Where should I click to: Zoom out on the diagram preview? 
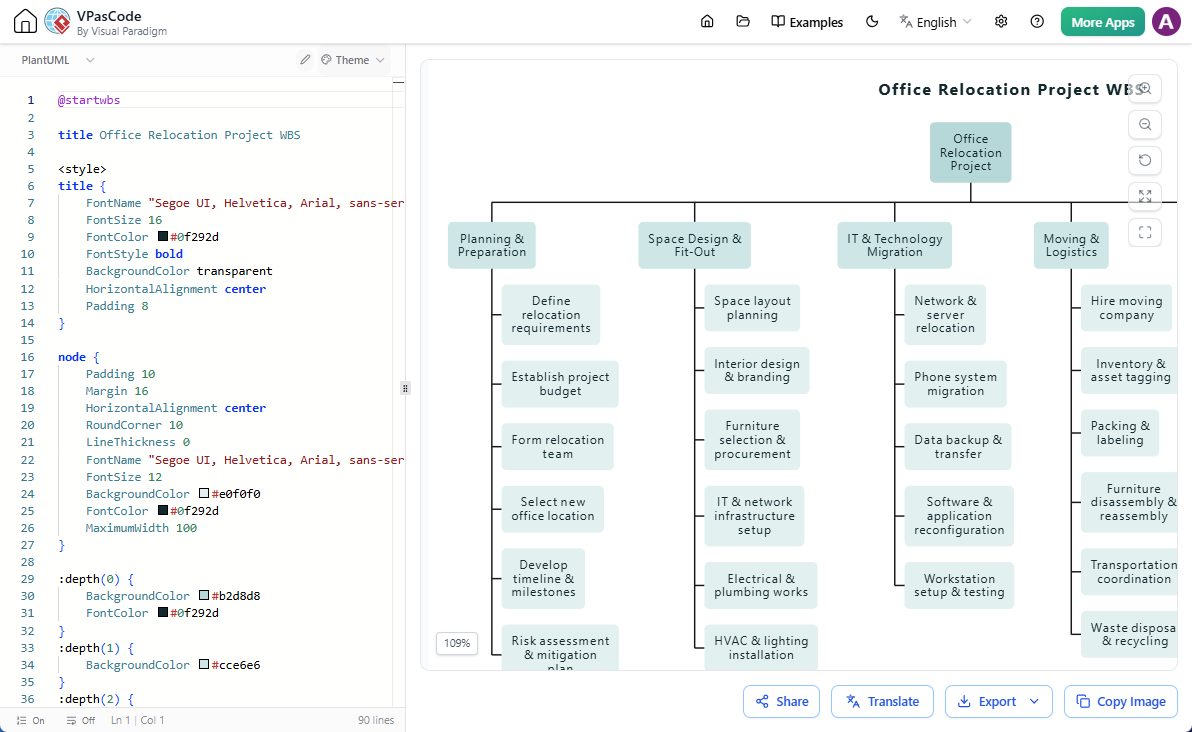pos(1145,125)
